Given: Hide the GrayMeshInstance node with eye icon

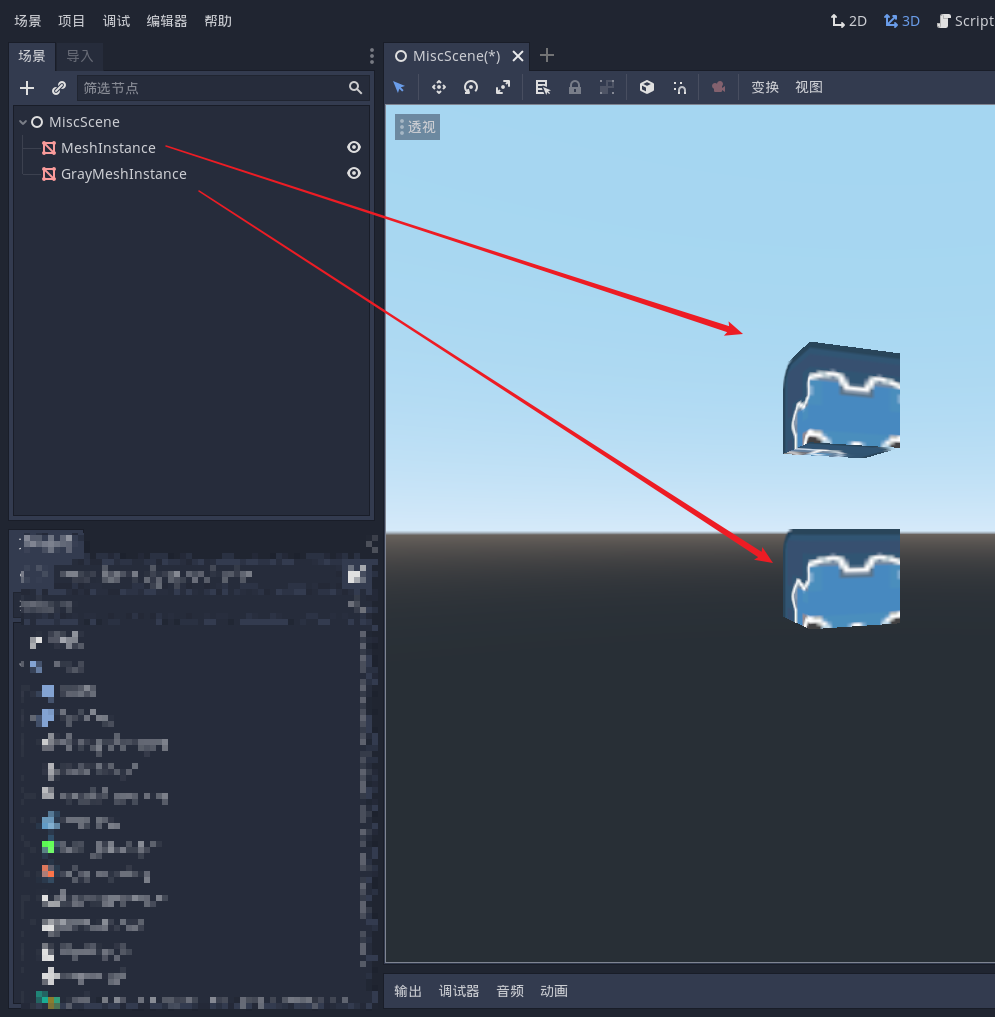Looking at the screenshot, I should (354, 173).
